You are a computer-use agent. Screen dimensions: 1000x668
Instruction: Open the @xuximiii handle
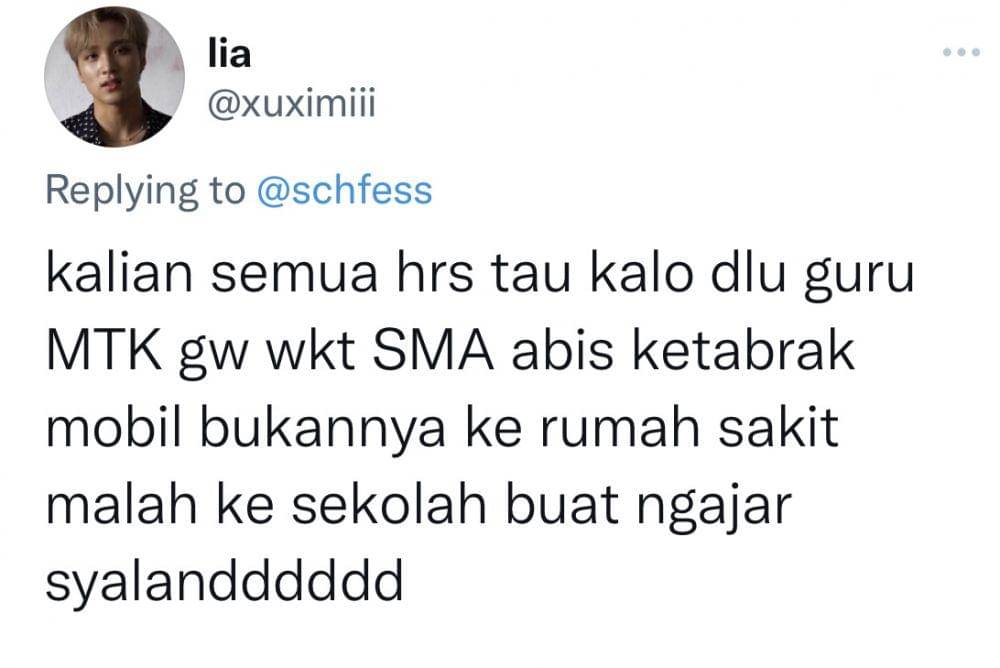point(291,103)
